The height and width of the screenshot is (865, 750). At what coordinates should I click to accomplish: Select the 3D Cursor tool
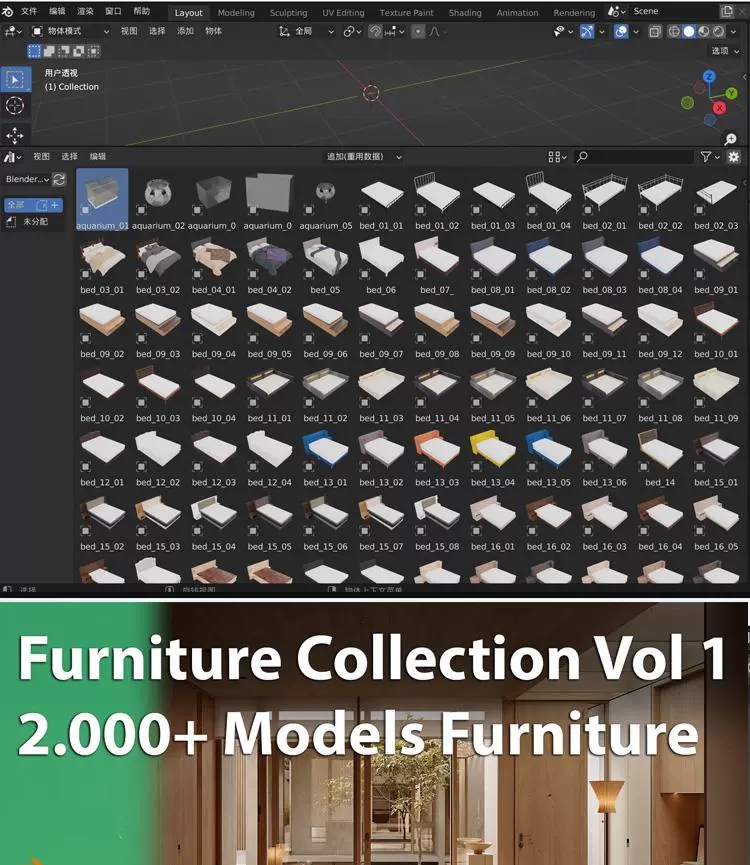point(15,105)
